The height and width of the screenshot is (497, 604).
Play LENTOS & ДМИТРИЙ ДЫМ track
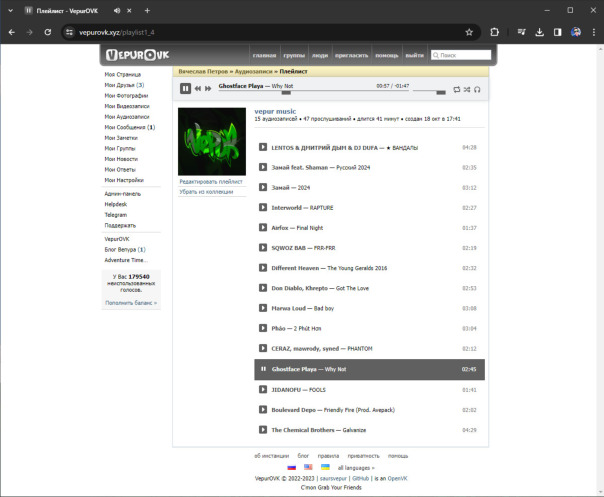pos(263,147)
